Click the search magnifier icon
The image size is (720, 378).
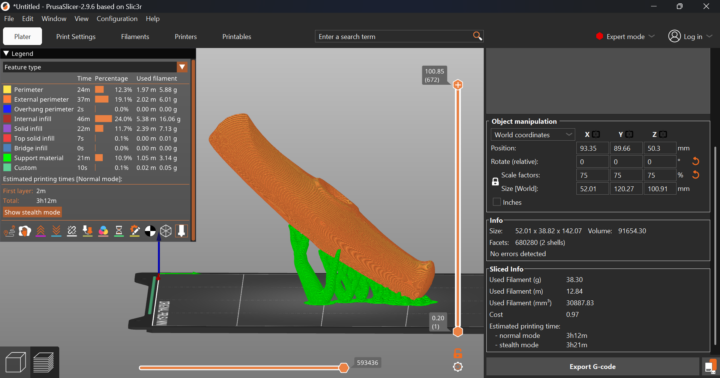(477, 36)
